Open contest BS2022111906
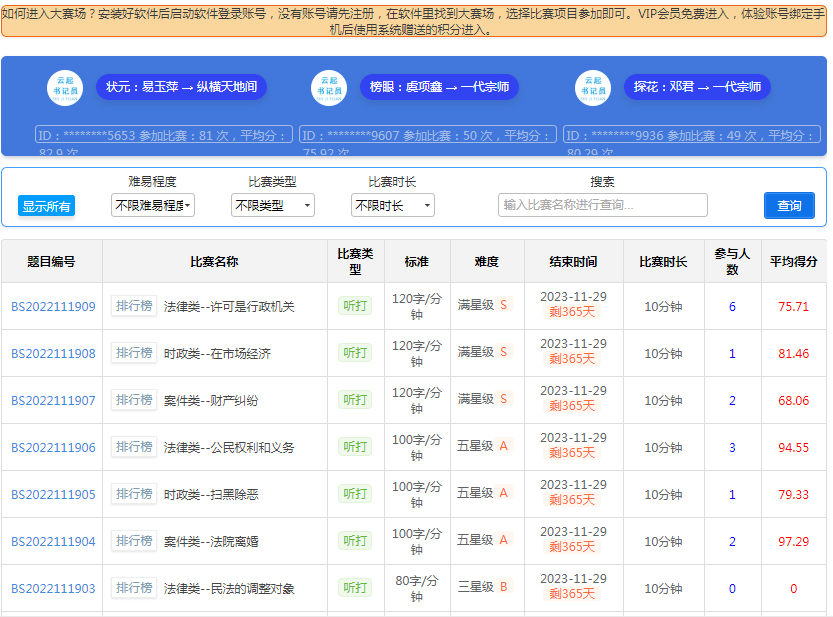The width and height of the screenshot is (833, 617). [53, 448]
